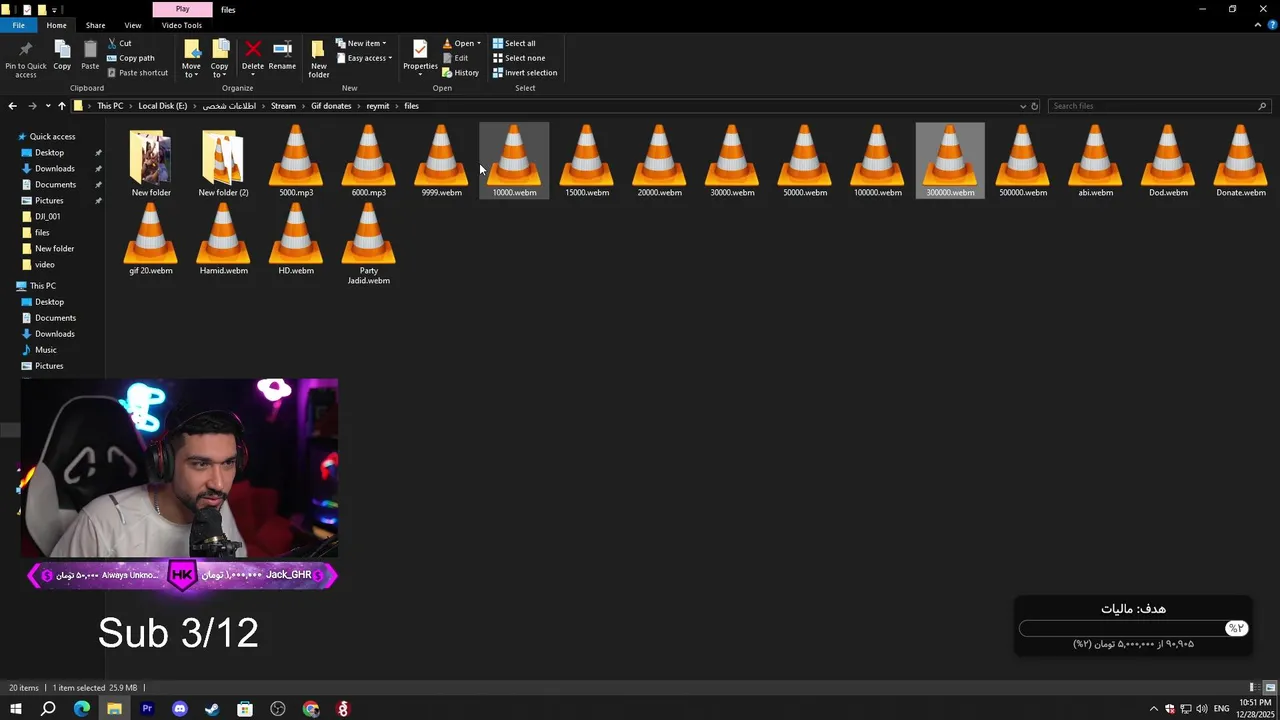Screen dimensions: 1280x720
Task: Click the Cut scissors command
Action: pos(119,43)
